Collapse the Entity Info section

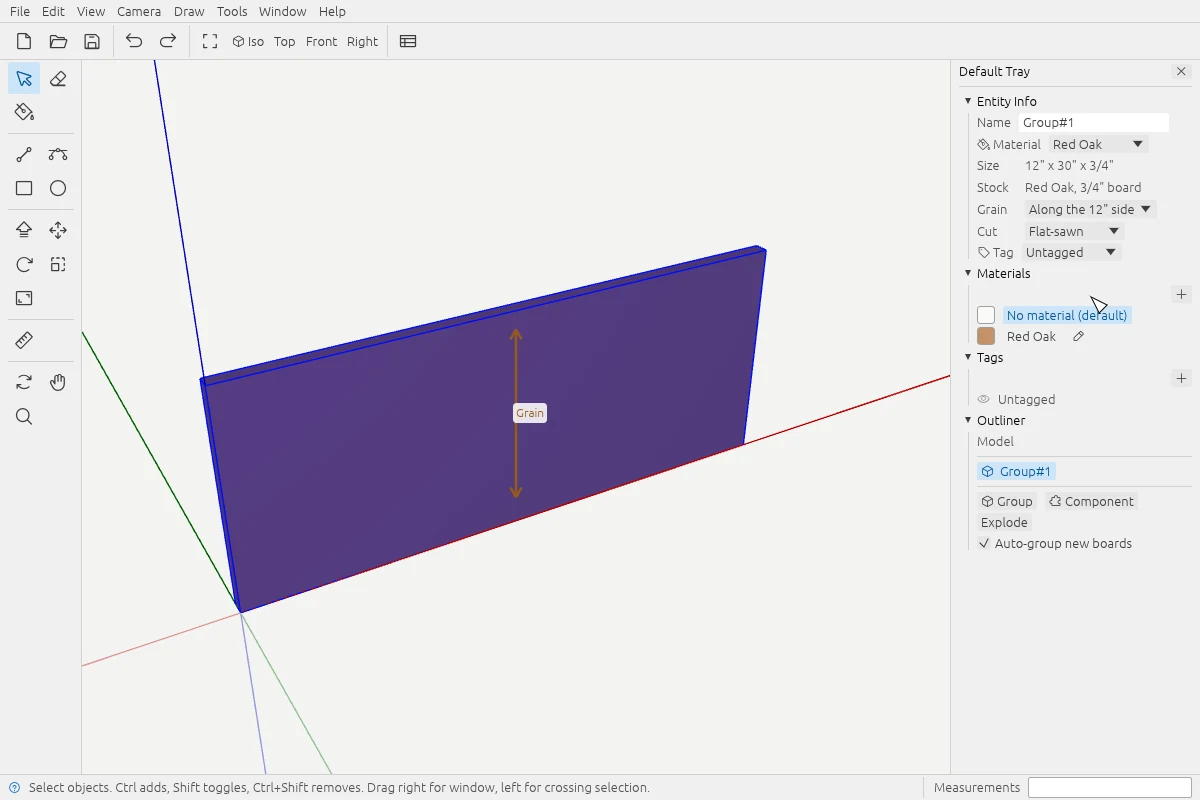pyautogui.click(x=968, y=101)
